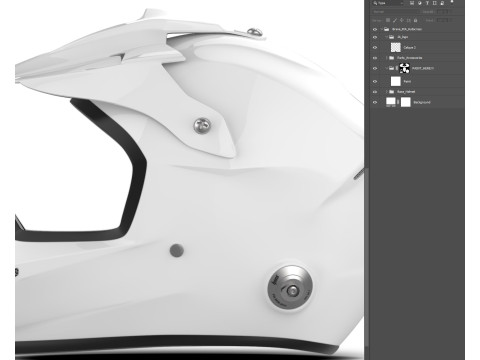Open the layer filter Type dropdown

[388, 3]
